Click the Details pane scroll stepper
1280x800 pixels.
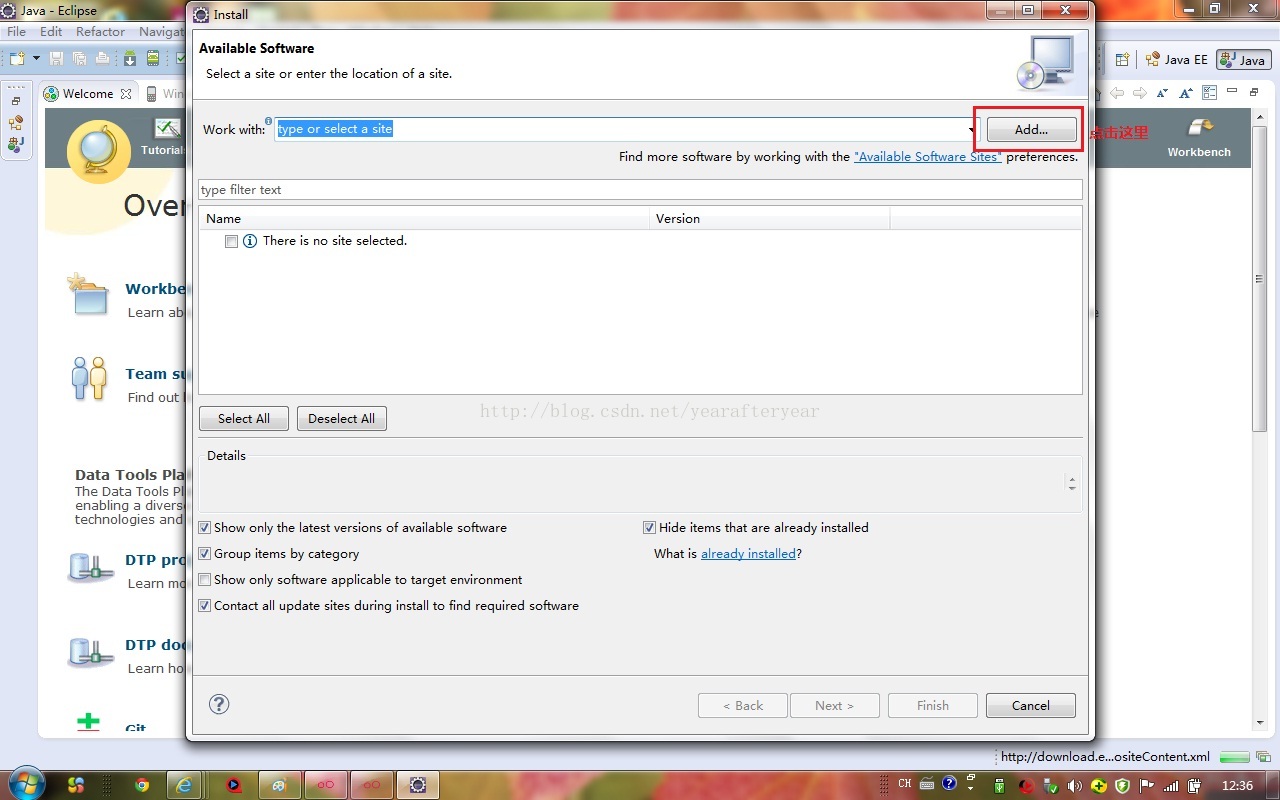pyautogui.click(x=1072, y=483)
